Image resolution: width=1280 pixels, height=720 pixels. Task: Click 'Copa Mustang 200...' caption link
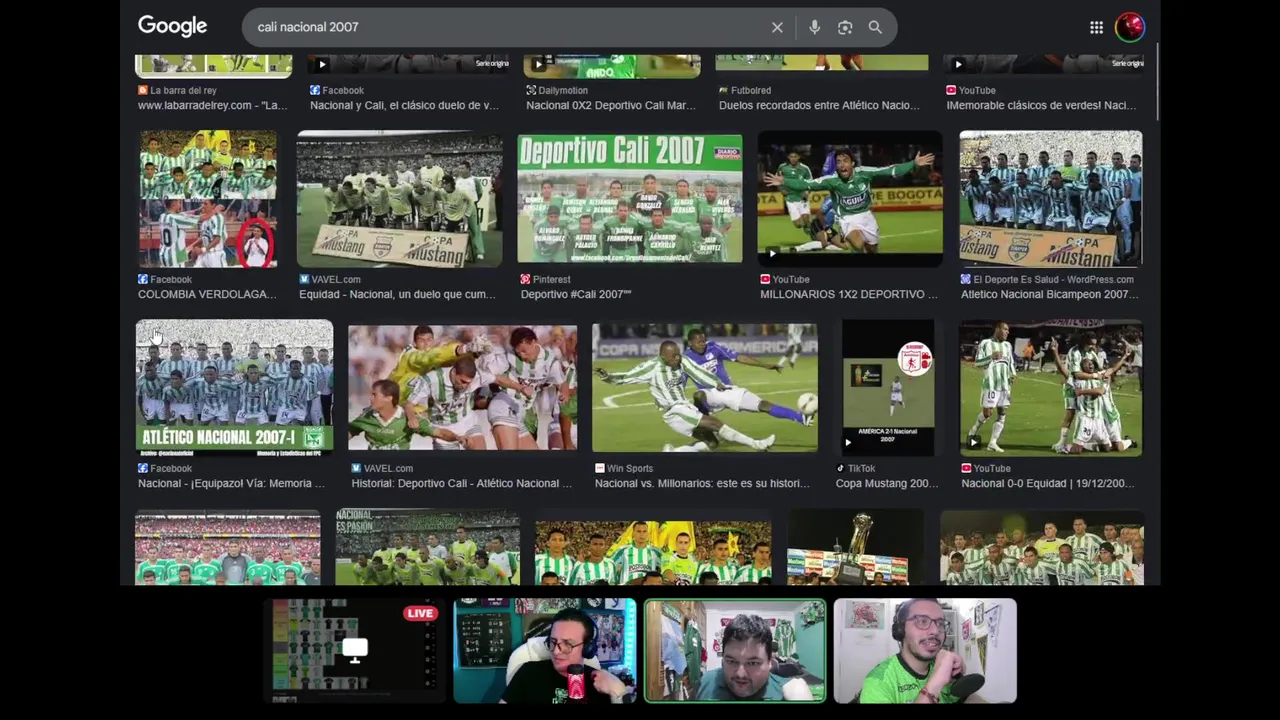coord(887,483)
